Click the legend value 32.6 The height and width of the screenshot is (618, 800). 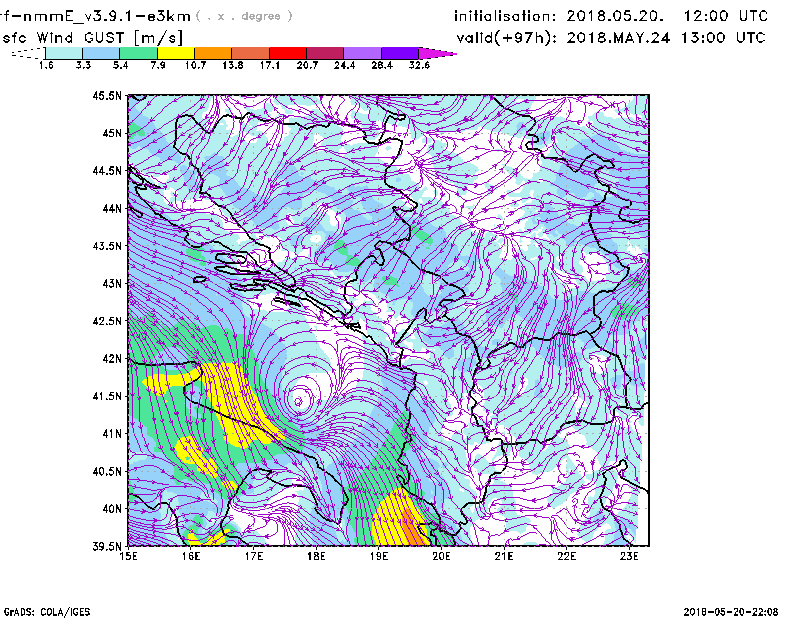click(419, 65)
